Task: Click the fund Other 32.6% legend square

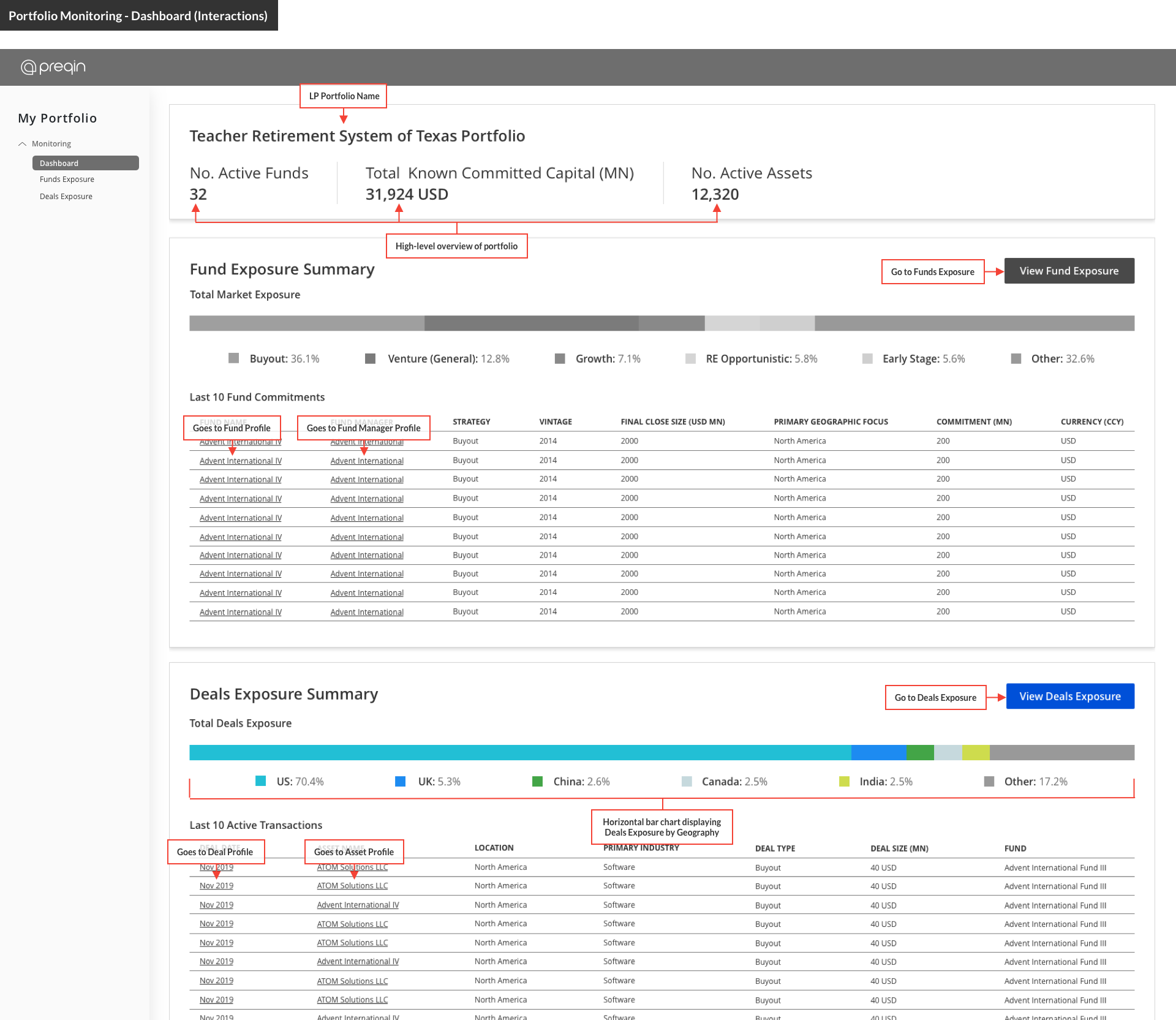Action: click(x=1016, y=358)
